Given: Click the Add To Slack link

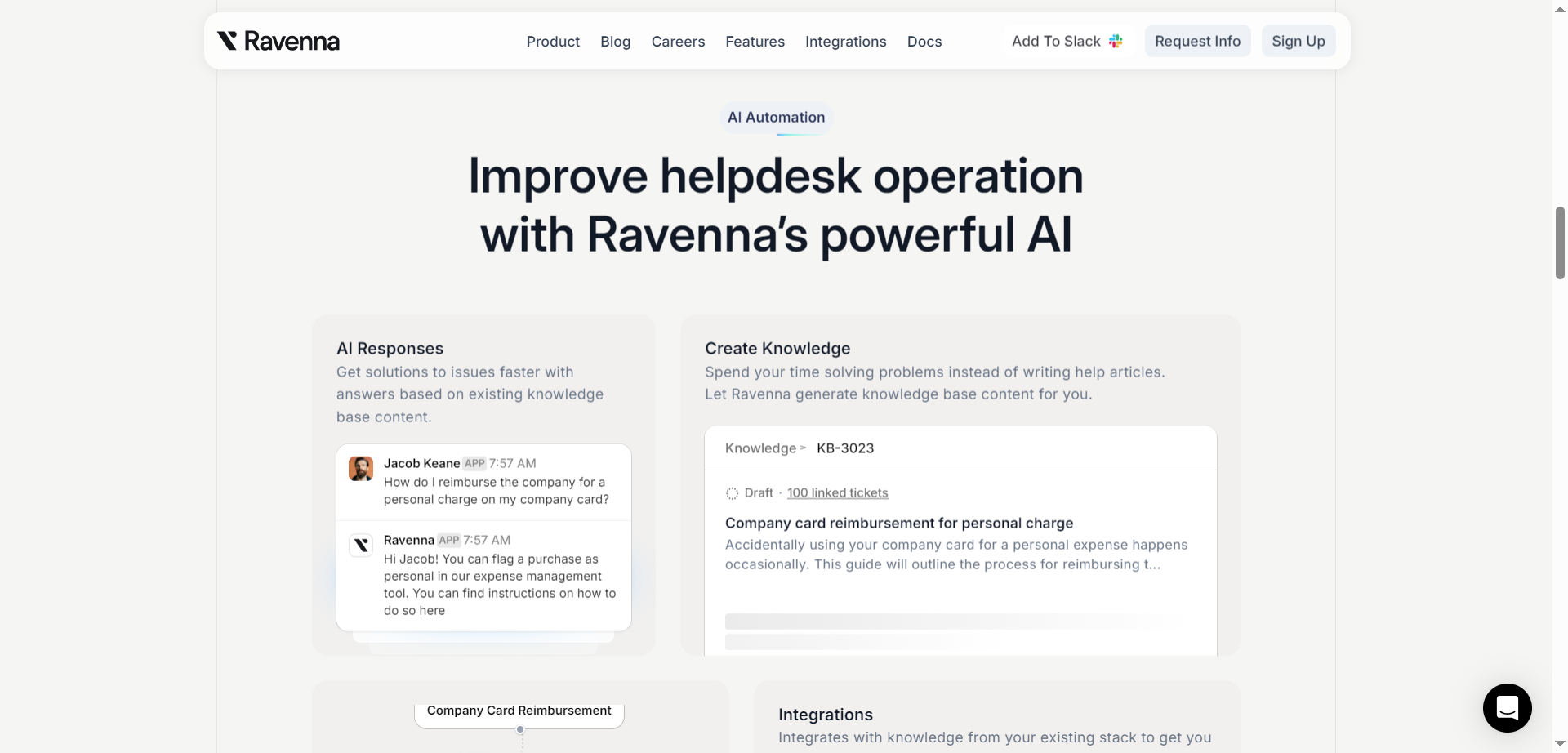Looking at the screenshot, I should [1067, 41].
